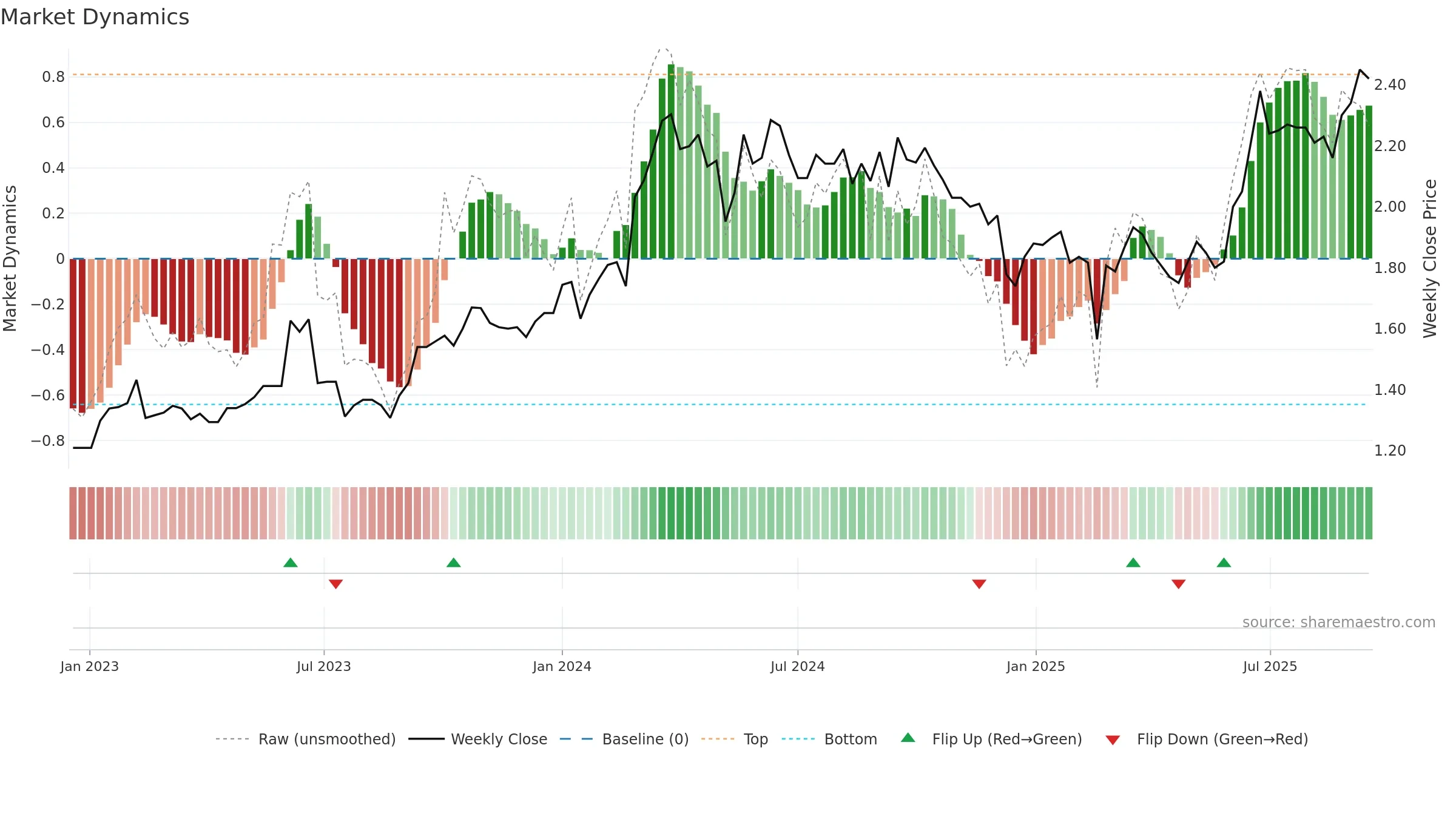Click the Jul 2024 axis label
This screenshot has height=819, width=1456.
(x=798, y=666)
